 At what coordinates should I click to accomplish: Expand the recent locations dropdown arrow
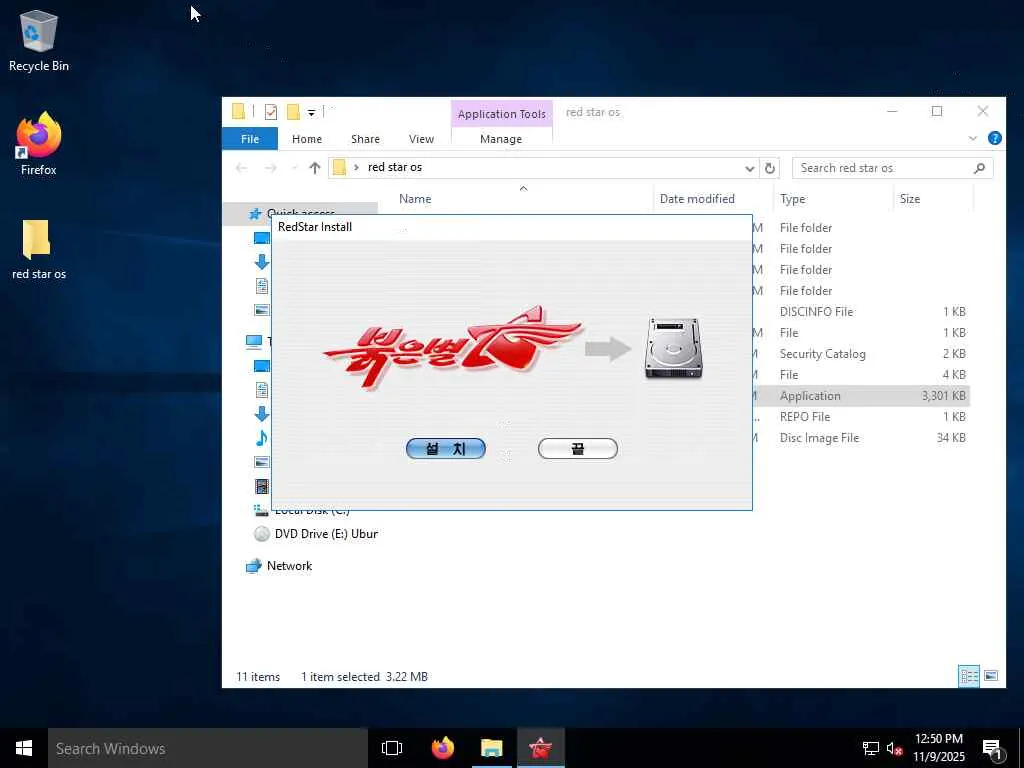pyautogui.click(x=294, y=168)
